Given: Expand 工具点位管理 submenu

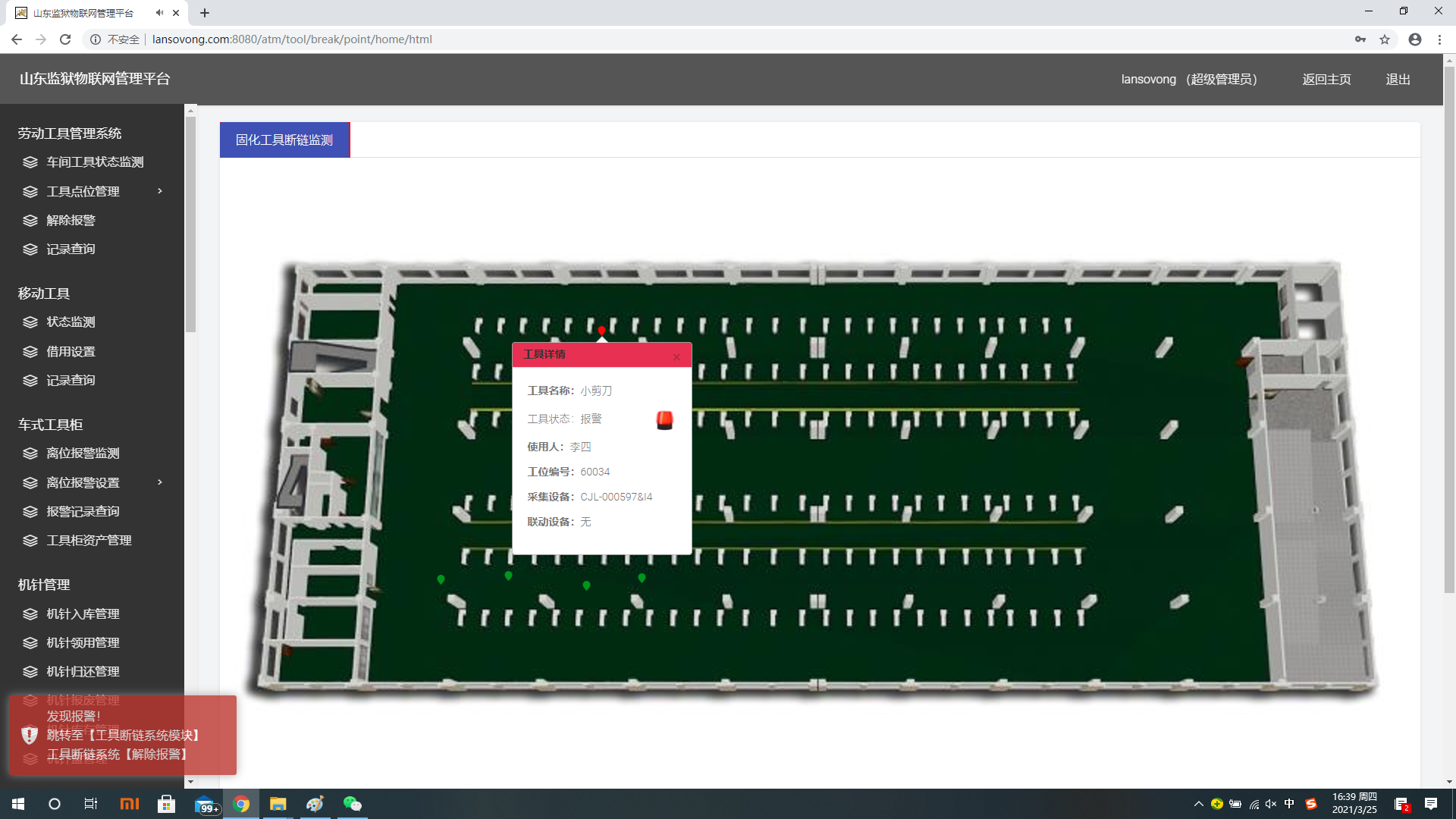Looking at the screenshot, I should coord(160,191).
